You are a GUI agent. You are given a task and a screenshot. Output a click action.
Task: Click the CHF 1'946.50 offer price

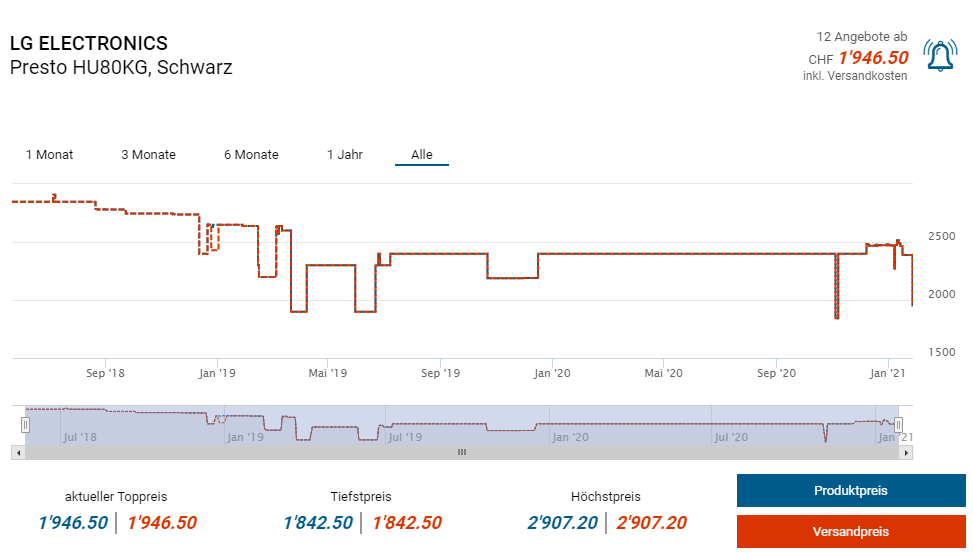[858, 58]
